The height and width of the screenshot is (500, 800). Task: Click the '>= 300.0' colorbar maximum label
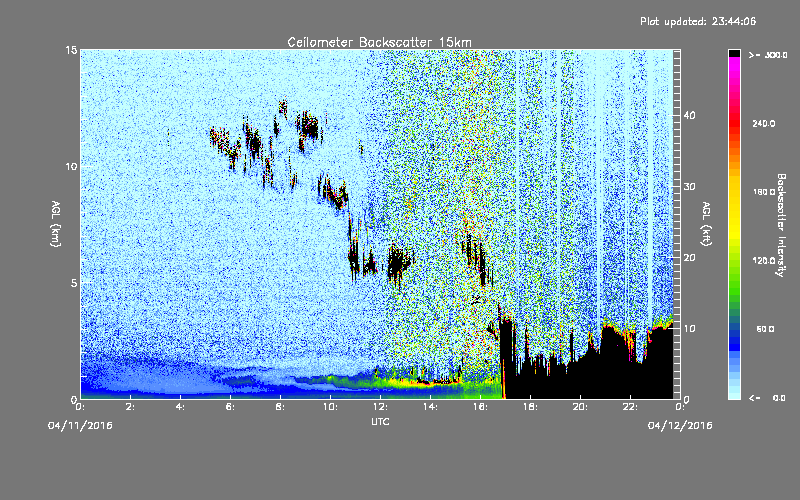768,55
